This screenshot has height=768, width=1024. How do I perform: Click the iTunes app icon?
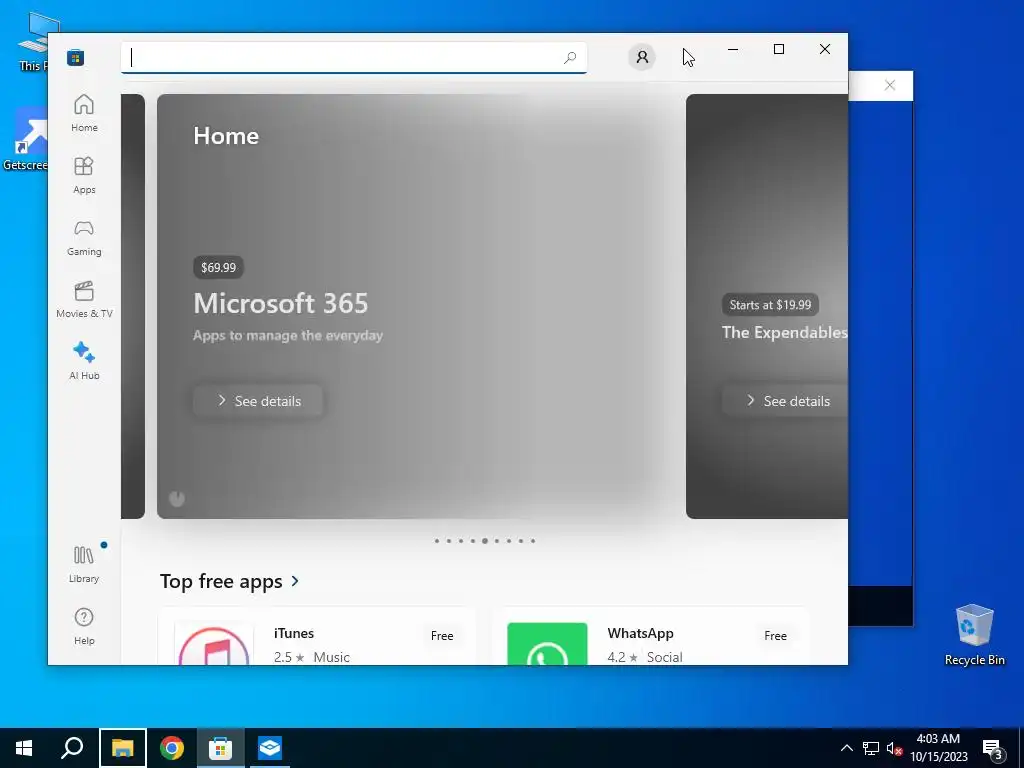tap(214, 643)
